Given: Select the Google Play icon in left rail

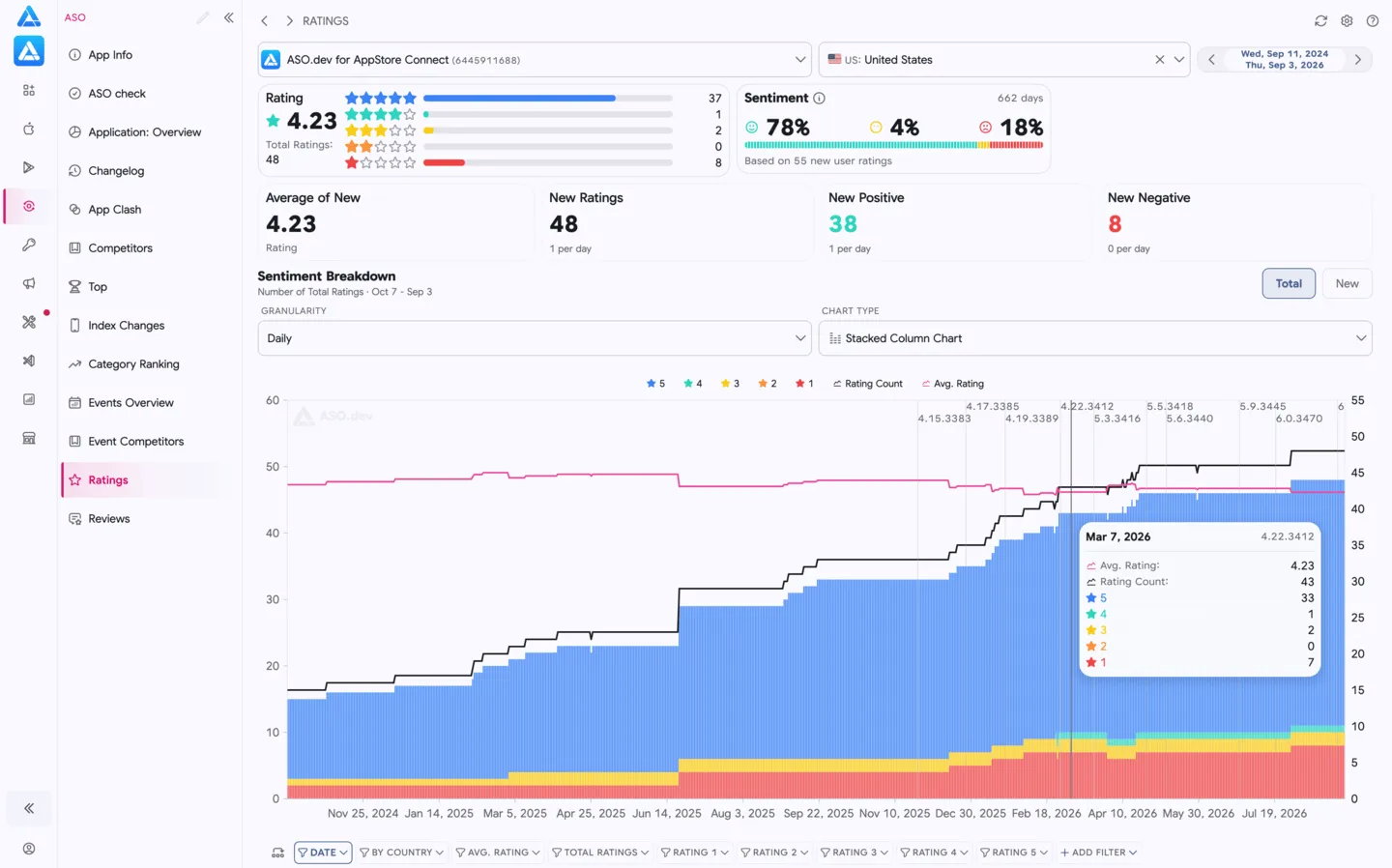Looking at the screenshot, I should (x=29, y=167).
